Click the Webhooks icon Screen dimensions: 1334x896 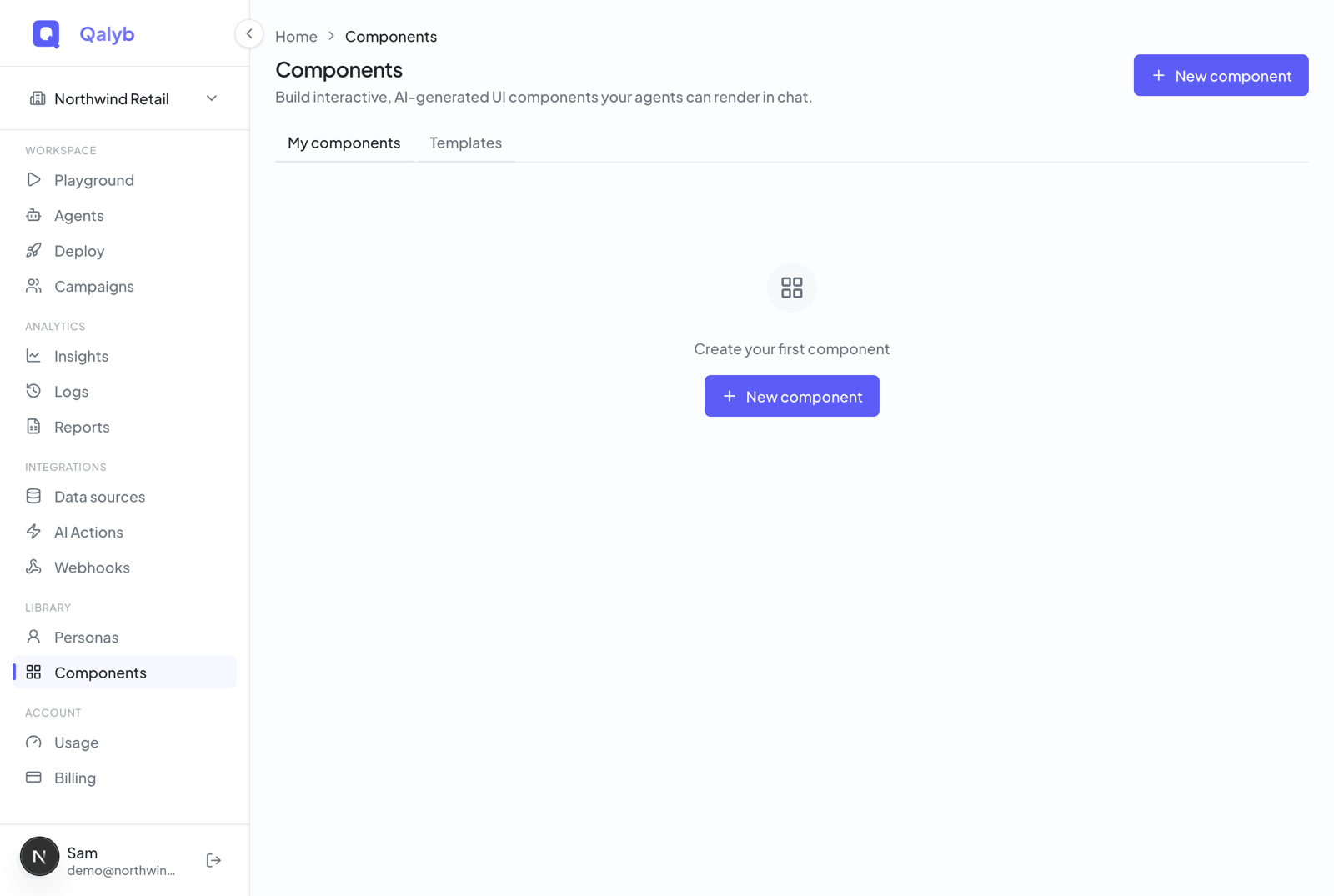pyautogui.click(x=33, y=568)
